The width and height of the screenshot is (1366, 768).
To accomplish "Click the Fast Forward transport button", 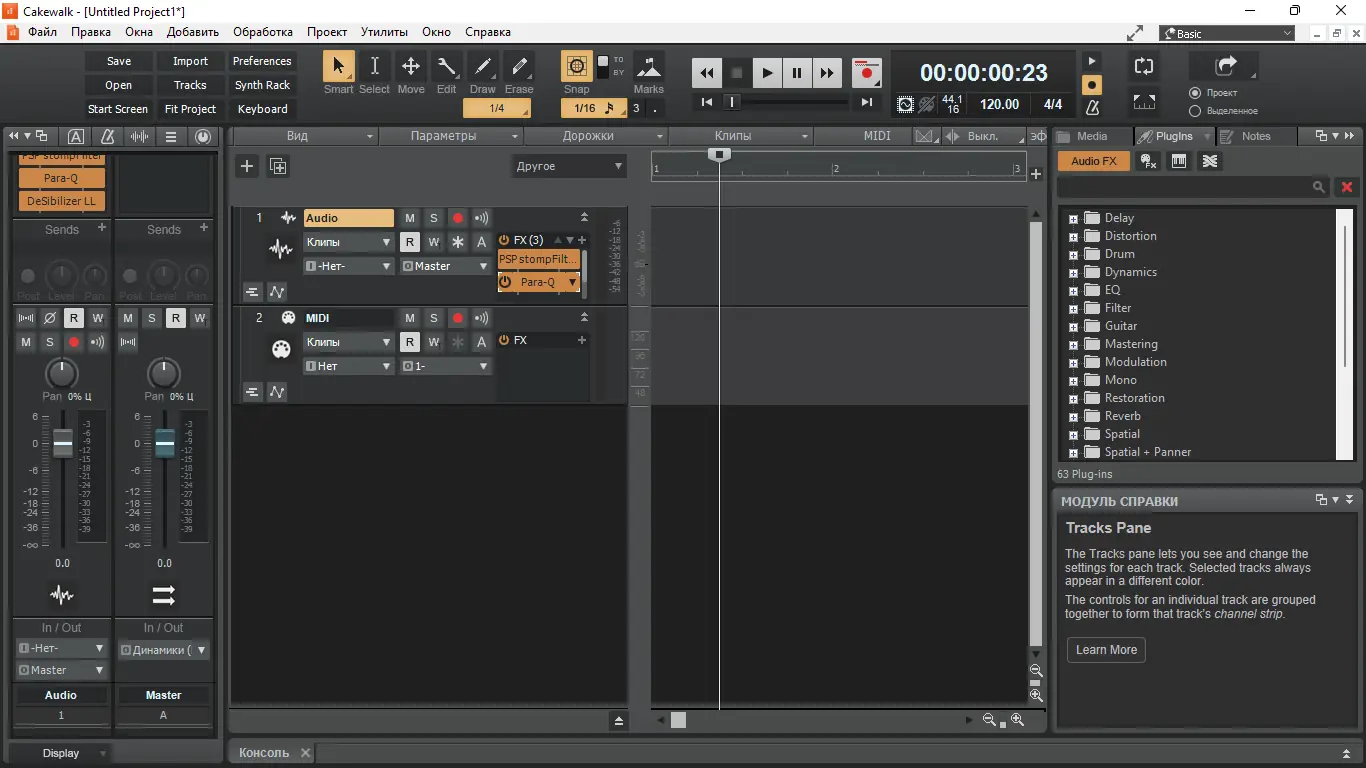I will click(x=827, y=72).
